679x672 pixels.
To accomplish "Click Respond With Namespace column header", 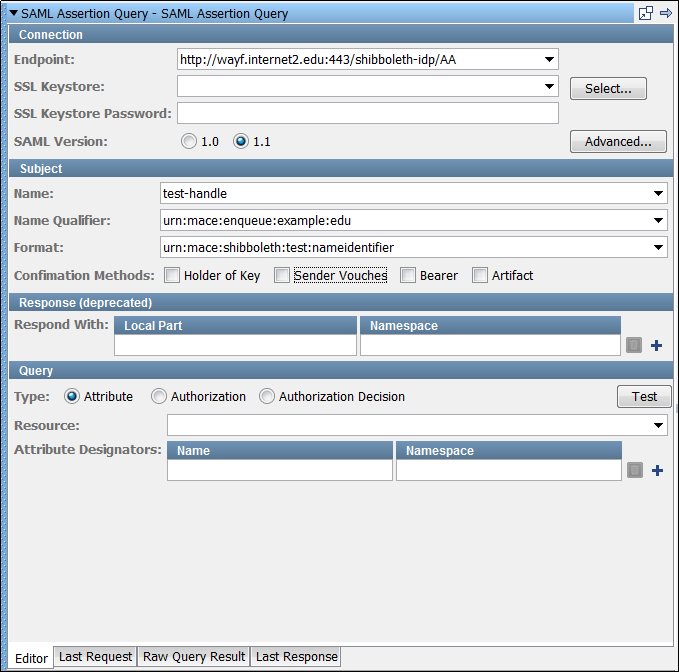I will [x=490, y=325].
